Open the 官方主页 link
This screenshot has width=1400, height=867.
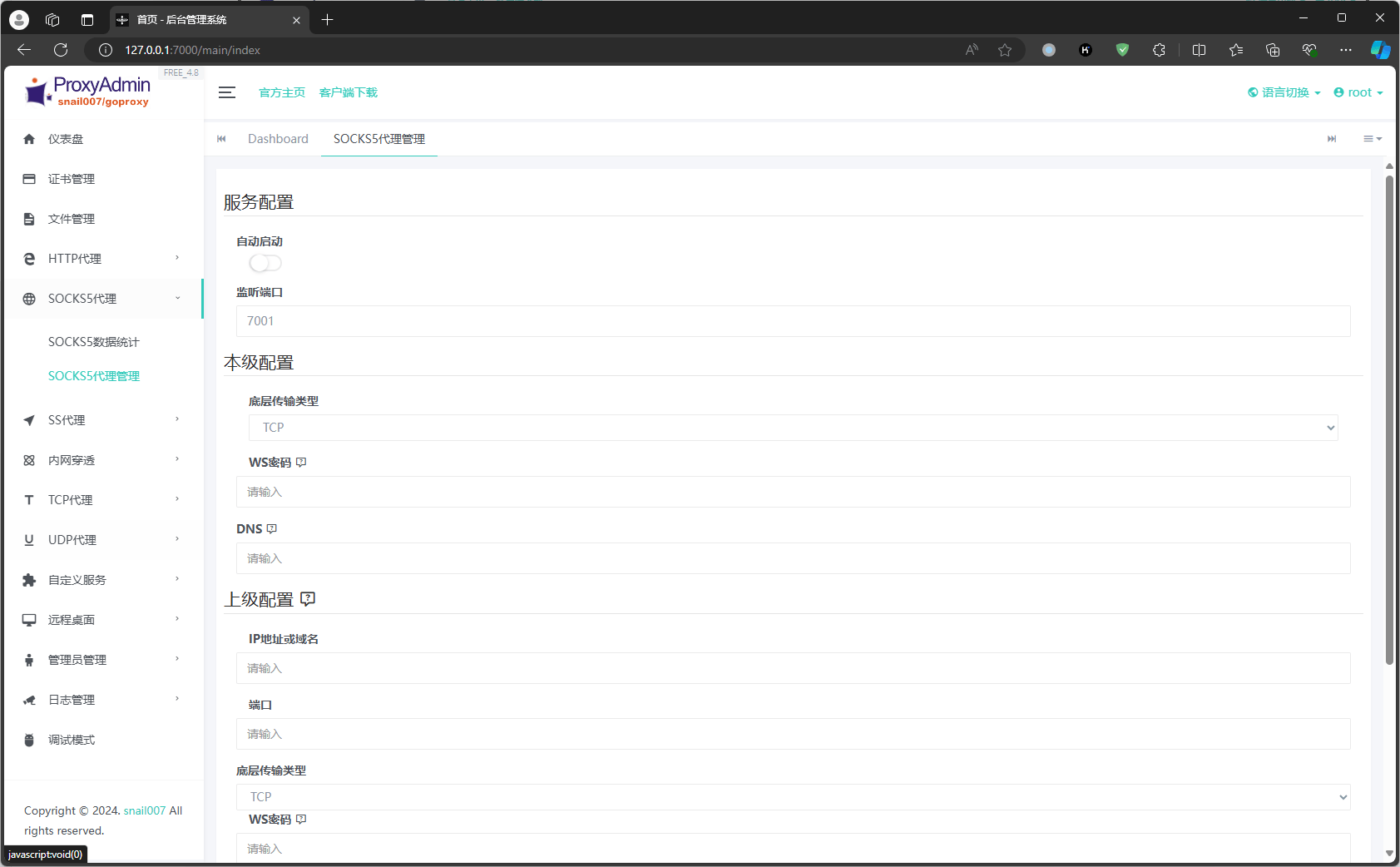282,92
